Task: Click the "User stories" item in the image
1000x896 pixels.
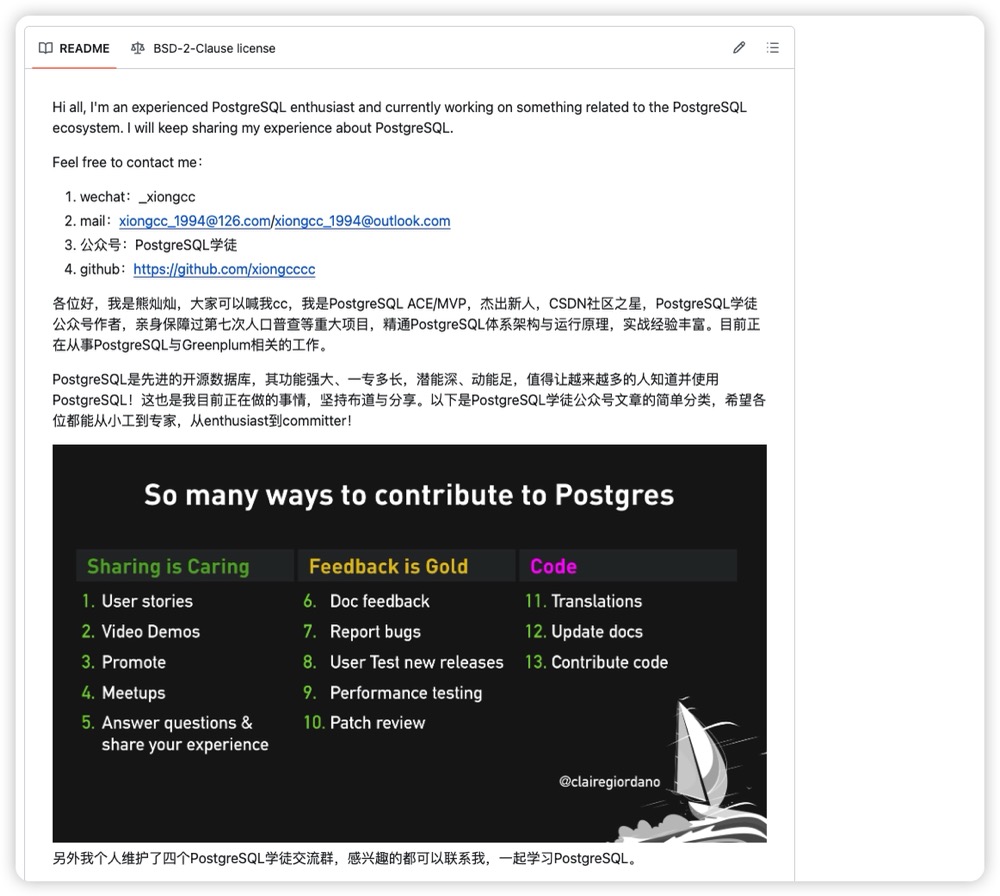Action: click(x=147, y=601)
